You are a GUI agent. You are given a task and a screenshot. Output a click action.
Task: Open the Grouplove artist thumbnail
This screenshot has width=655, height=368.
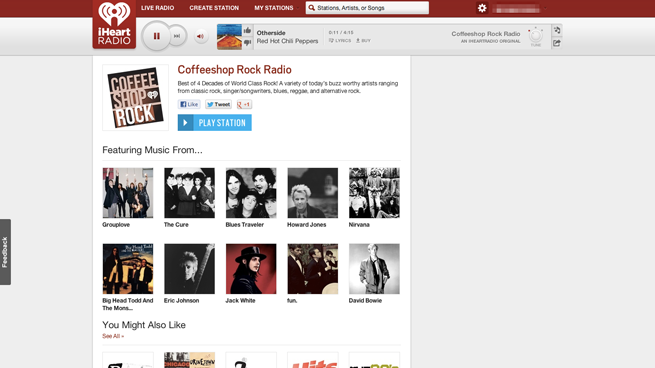(x=128, y=193)
